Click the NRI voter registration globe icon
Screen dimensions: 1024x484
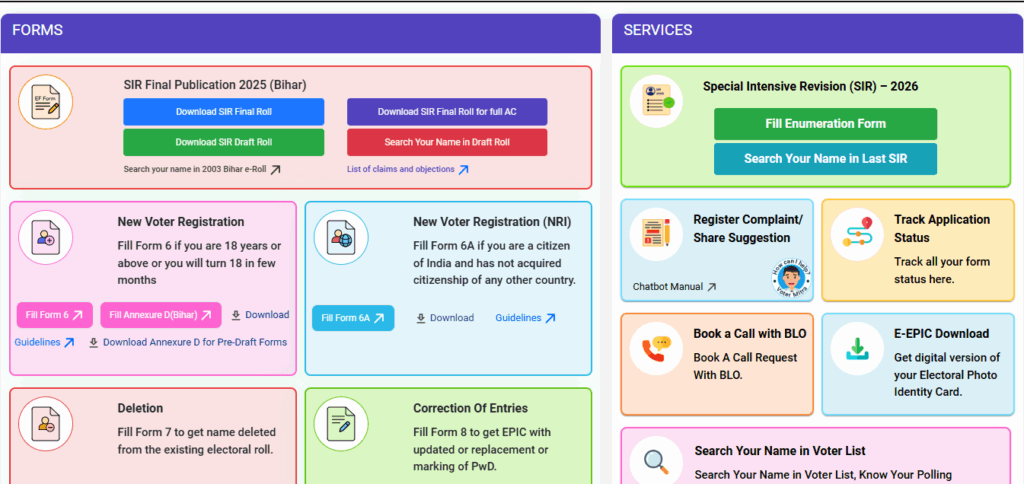coord(341,238)
